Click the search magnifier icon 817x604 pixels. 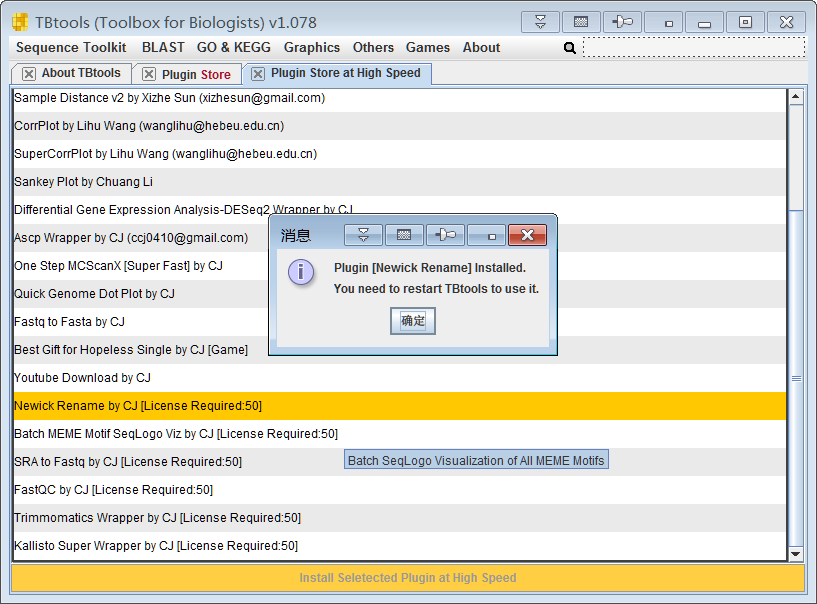tap(570, 48)
